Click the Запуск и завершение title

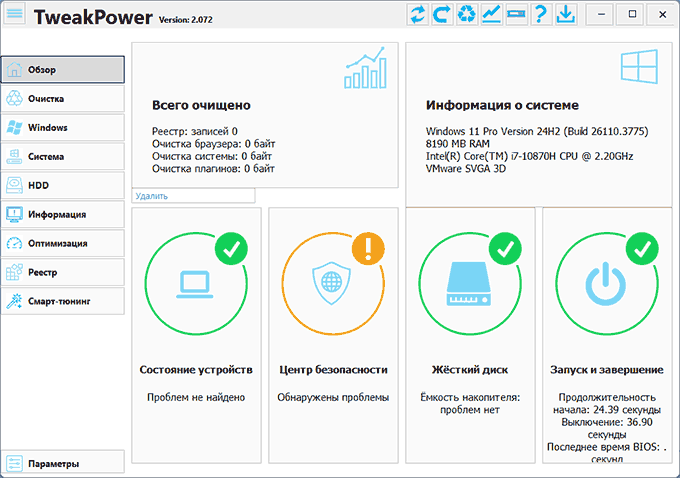coord(607,370)
